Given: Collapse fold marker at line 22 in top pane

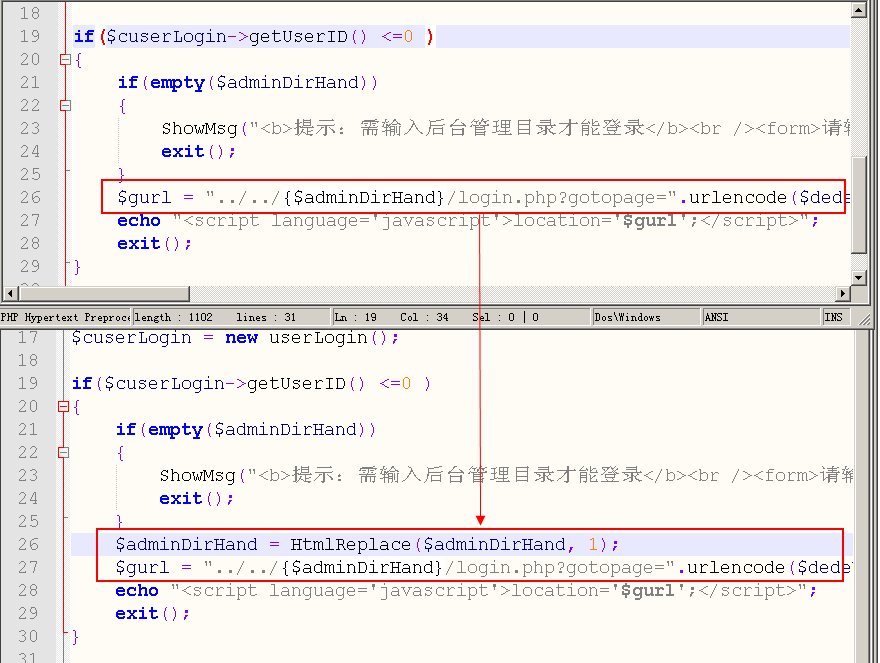Looking at the screenshot, I should click(x=66, y=105).
